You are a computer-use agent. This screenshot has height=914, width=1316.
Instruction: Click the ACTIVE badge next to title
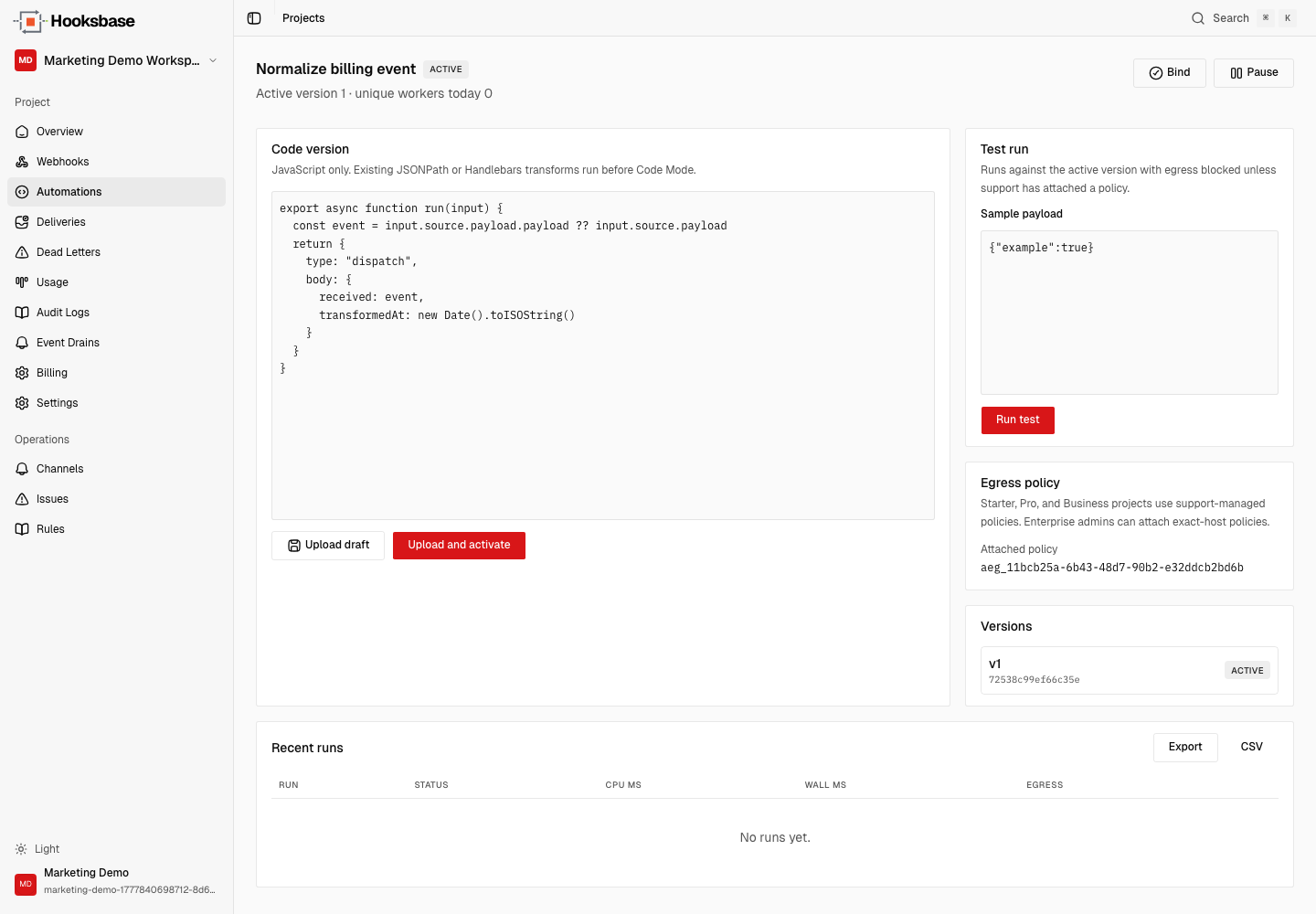tap(446, 69)
